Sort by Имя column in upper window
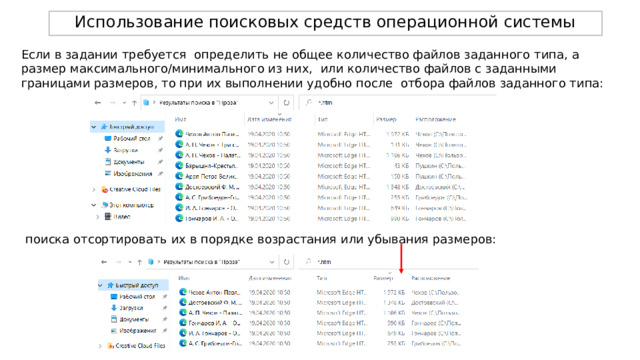Screen dimensions: 640x360 click(180, 119)
